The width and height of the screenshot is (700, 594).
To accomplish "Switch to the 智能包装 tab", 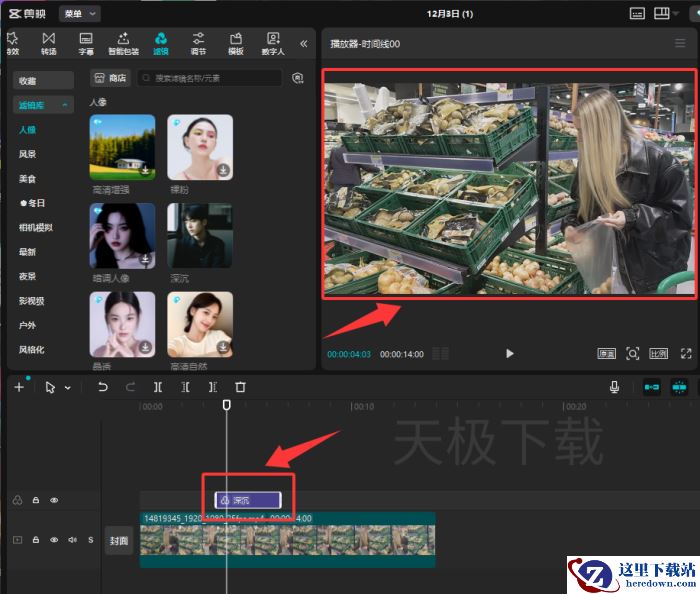I will [x=123, y=44].
